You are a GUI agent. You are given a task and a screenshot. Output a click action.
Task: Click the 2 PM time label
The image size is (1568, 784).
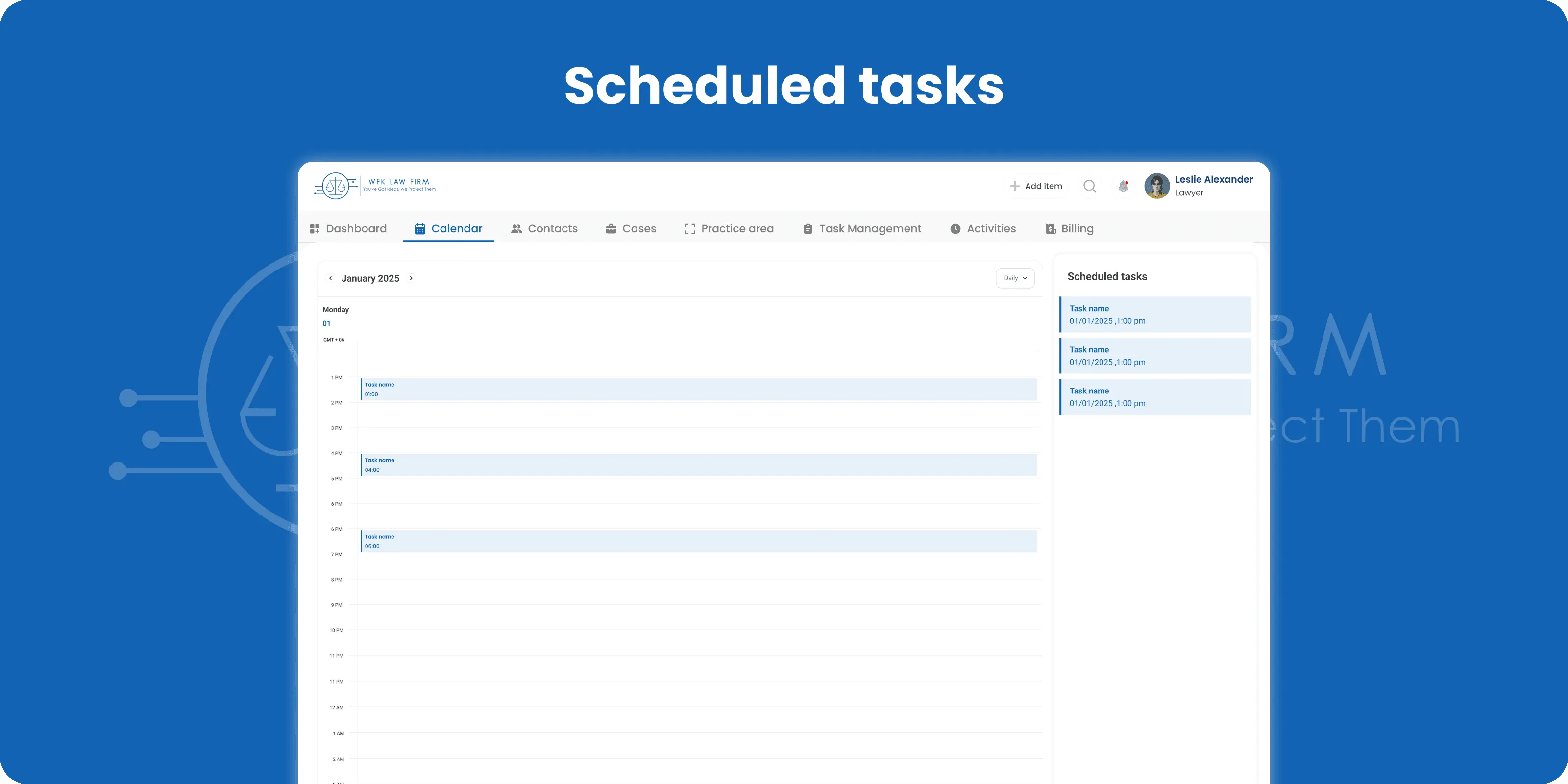[337, 403]
